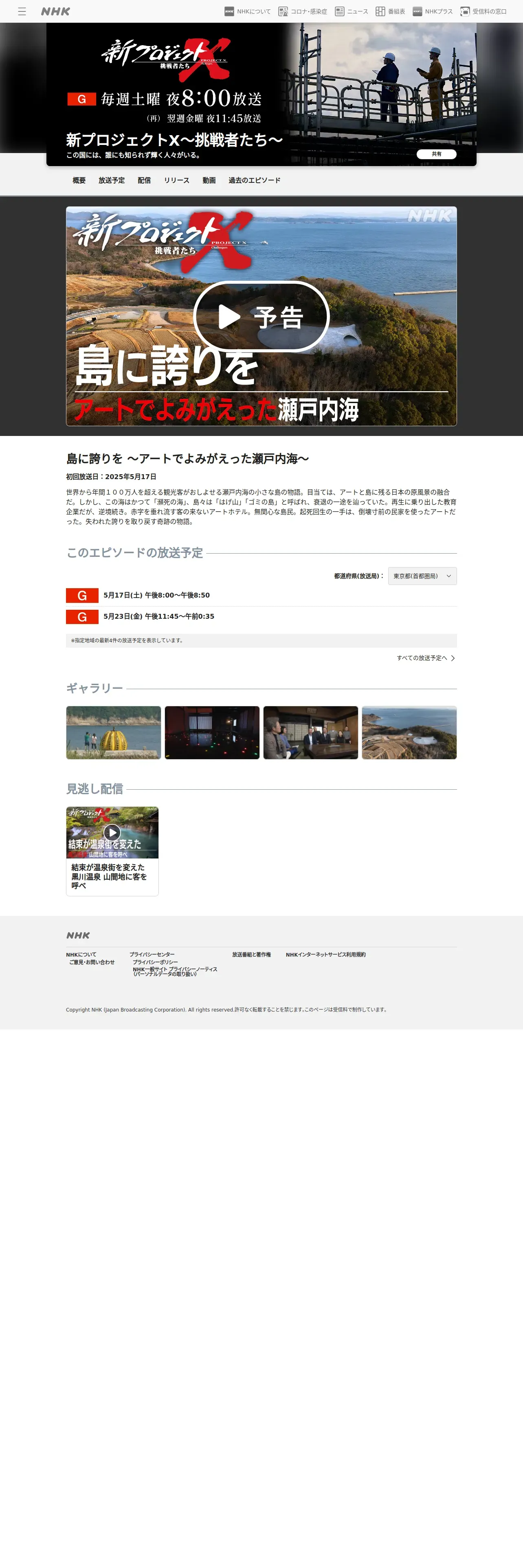Open コロナ・感染症 header icon link
The width and height of the screenshot is (523, 1568).
(x=303, y=11)
